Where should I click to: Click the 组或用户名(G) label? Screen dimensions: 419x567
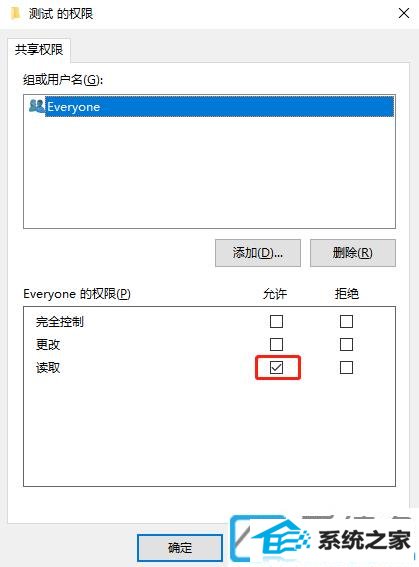pyautogui.click(x=63, y=79)
